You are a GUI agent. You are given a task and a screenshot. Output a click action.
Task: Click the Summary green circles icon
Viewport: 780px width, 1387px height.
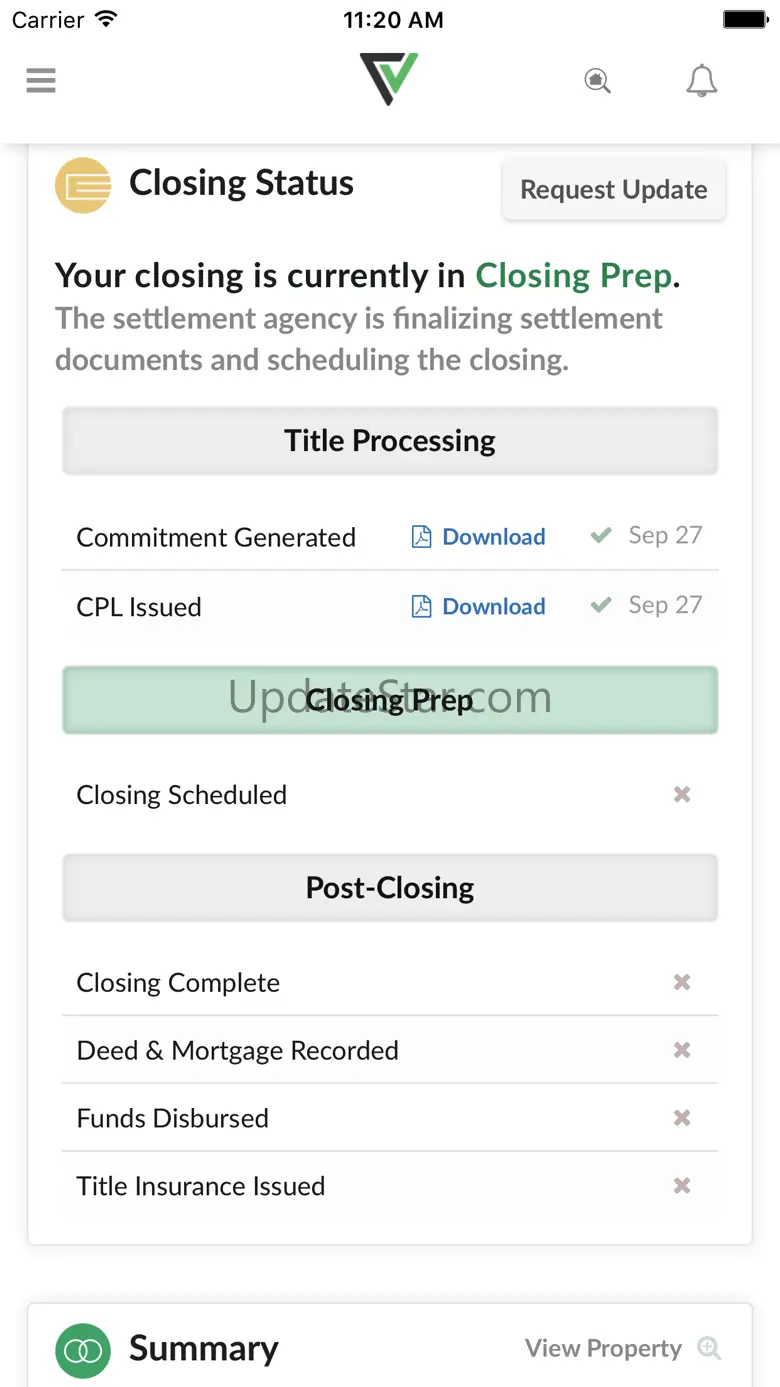pyautogui.click(x=83, y=1350)
